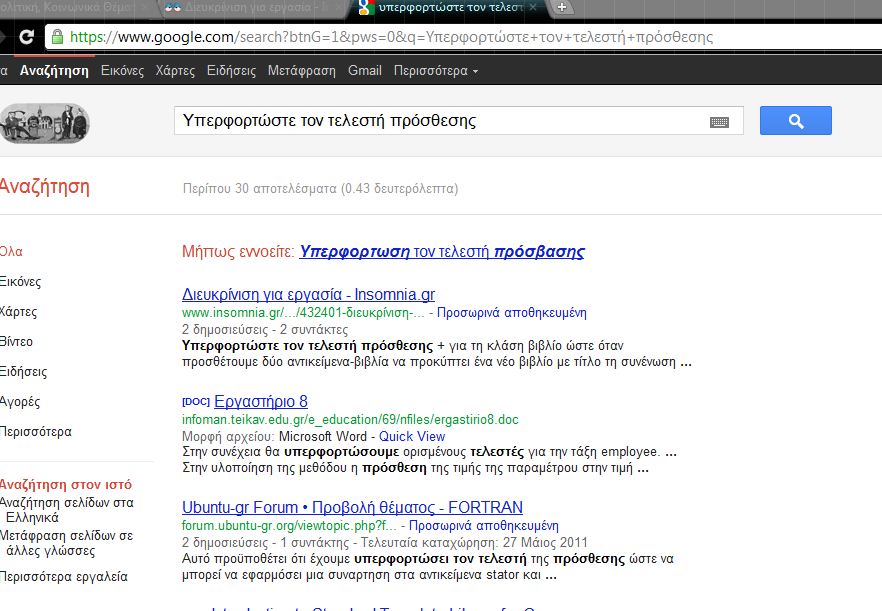This screenshot has width=882, height=611.
Task: Click the browser reload icon
Action: tap(26, 37)
